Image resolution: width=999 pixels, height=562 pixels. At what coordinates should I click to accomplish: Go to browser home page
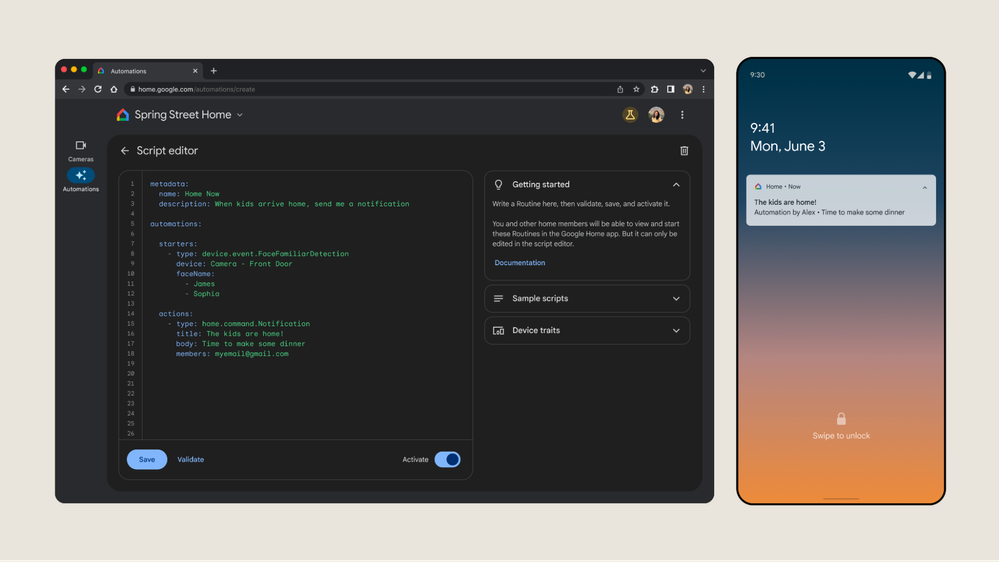pyautogui.click(x=113, y=89)
